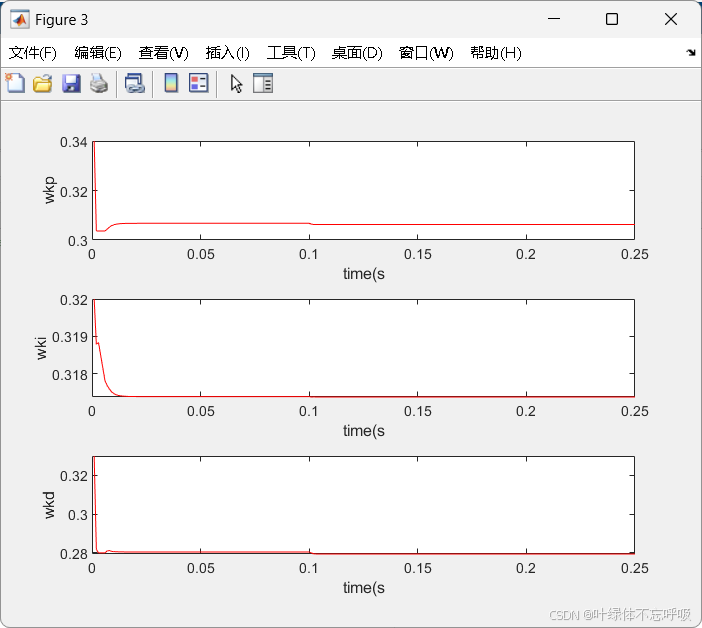The height and width of the screenshot is (628, 702).
Task: Create a new figure with toolbar icon
Action: pyautogui.click(x=15, y=84)
